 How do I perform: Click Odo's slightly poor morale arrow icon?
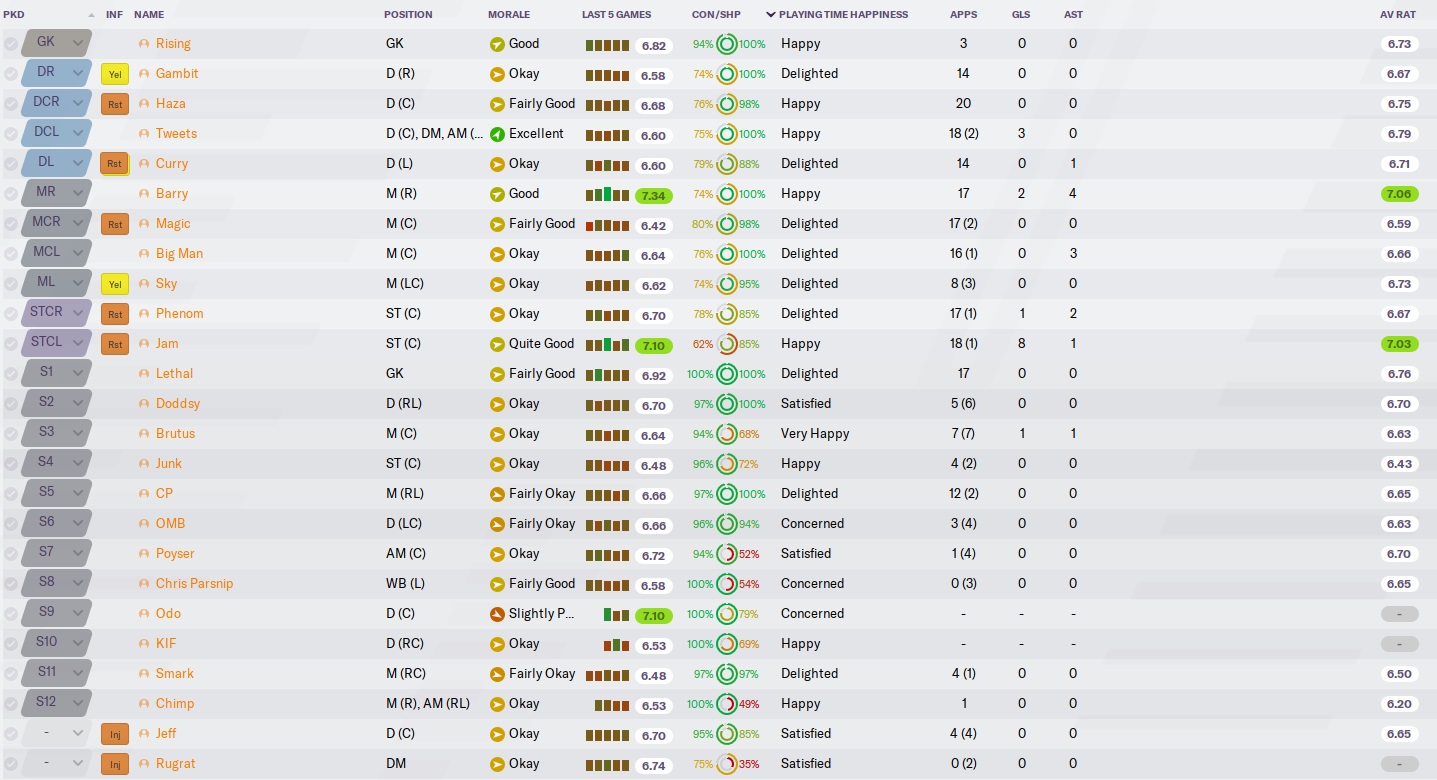pos(497,614)
